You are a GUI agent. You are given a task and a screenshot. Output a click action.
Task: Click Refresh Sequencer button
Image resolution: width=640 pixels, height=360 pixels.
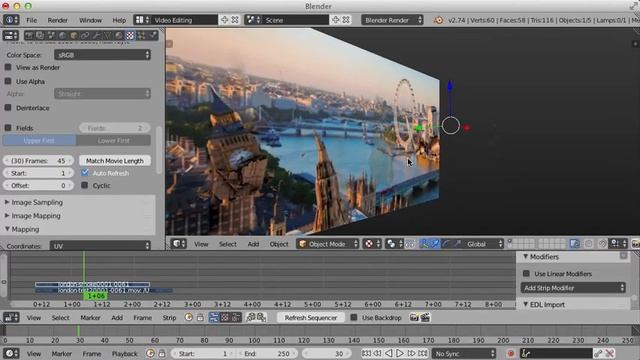click(311, 318)
